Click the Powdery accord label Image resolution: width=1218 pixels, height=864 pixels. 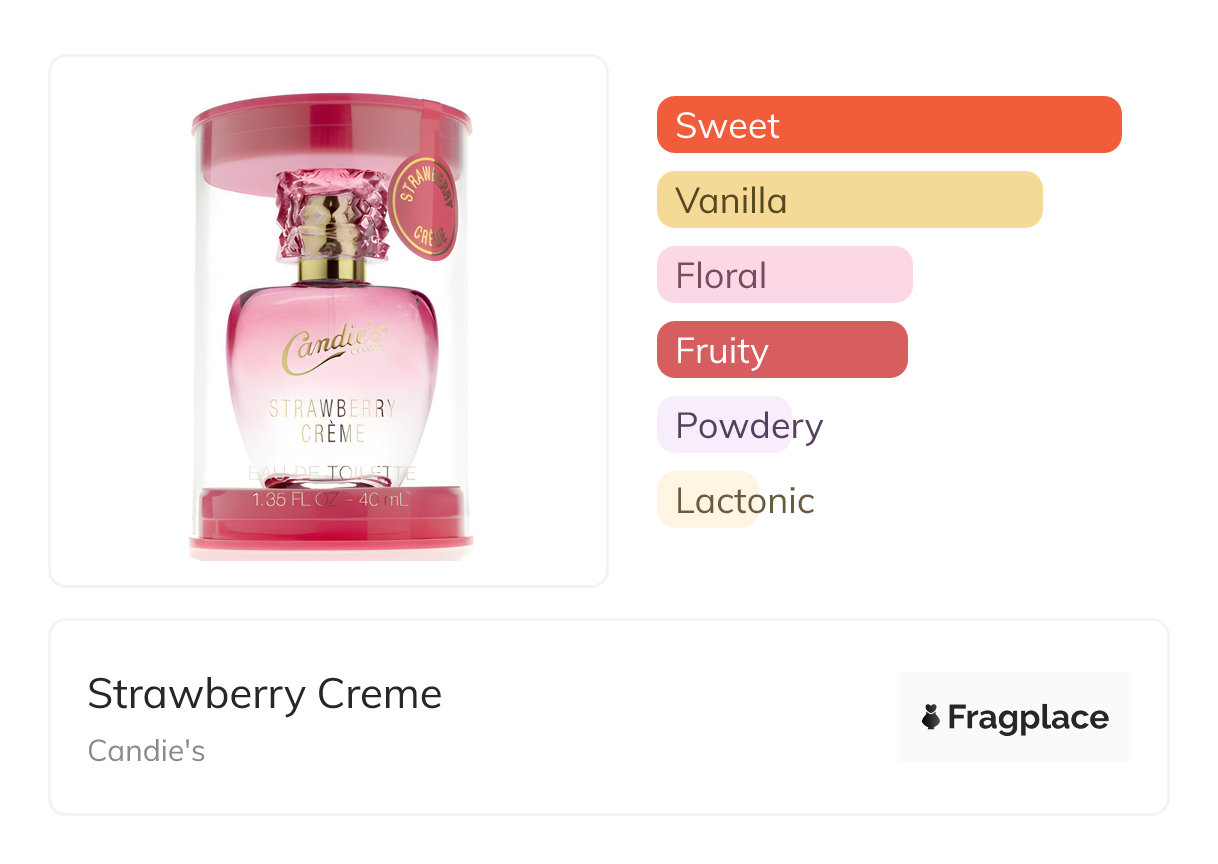coord(749,426)
